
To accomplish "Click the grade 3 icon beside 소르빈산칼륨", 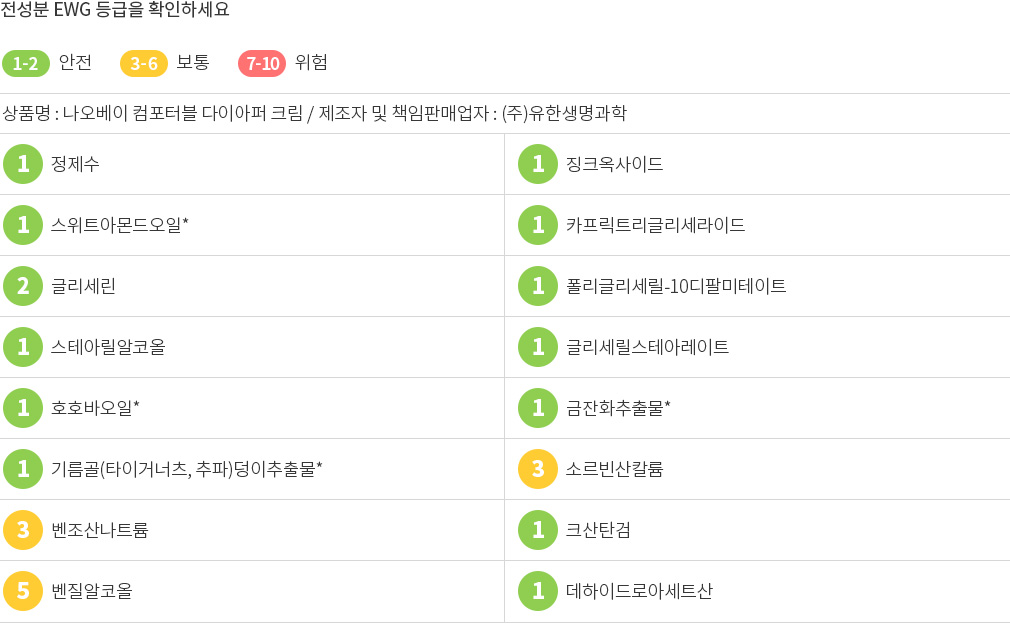I will point(538,469).
